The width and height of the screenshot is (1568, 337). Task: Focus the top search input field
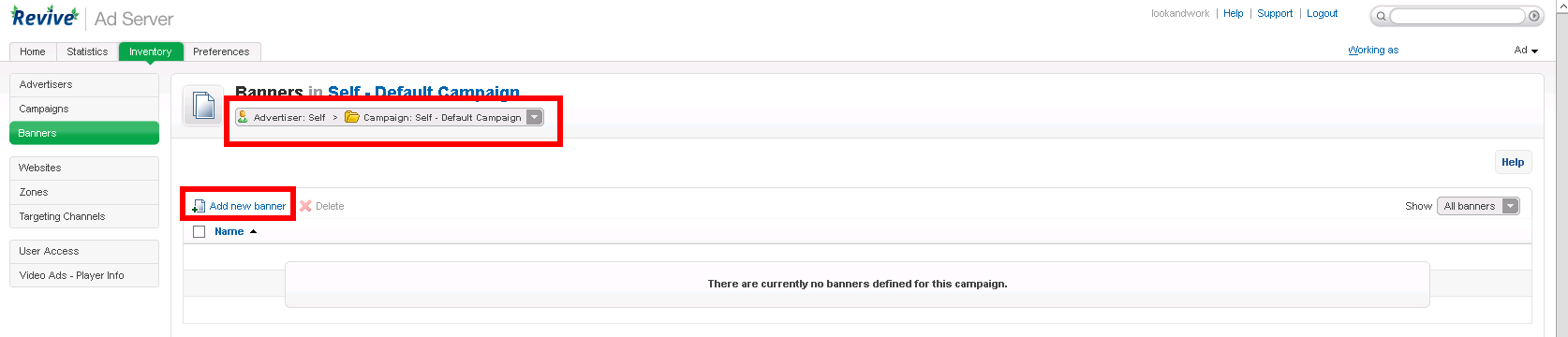point(1457,16)
